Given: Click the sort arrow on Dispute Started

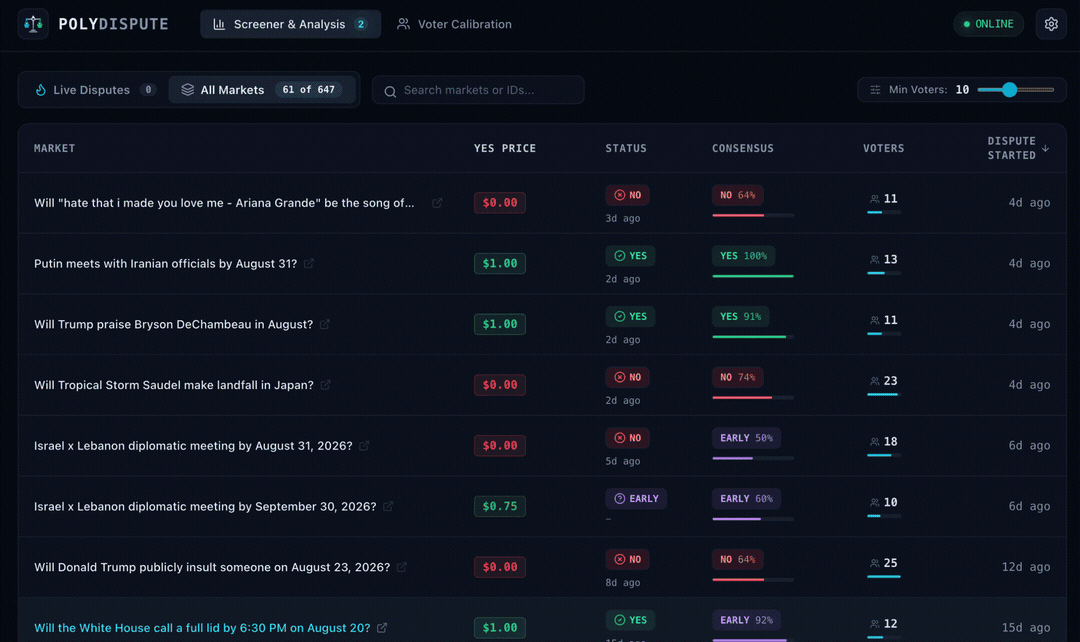Looking at the screenshot, I should tap(1046, 148).
